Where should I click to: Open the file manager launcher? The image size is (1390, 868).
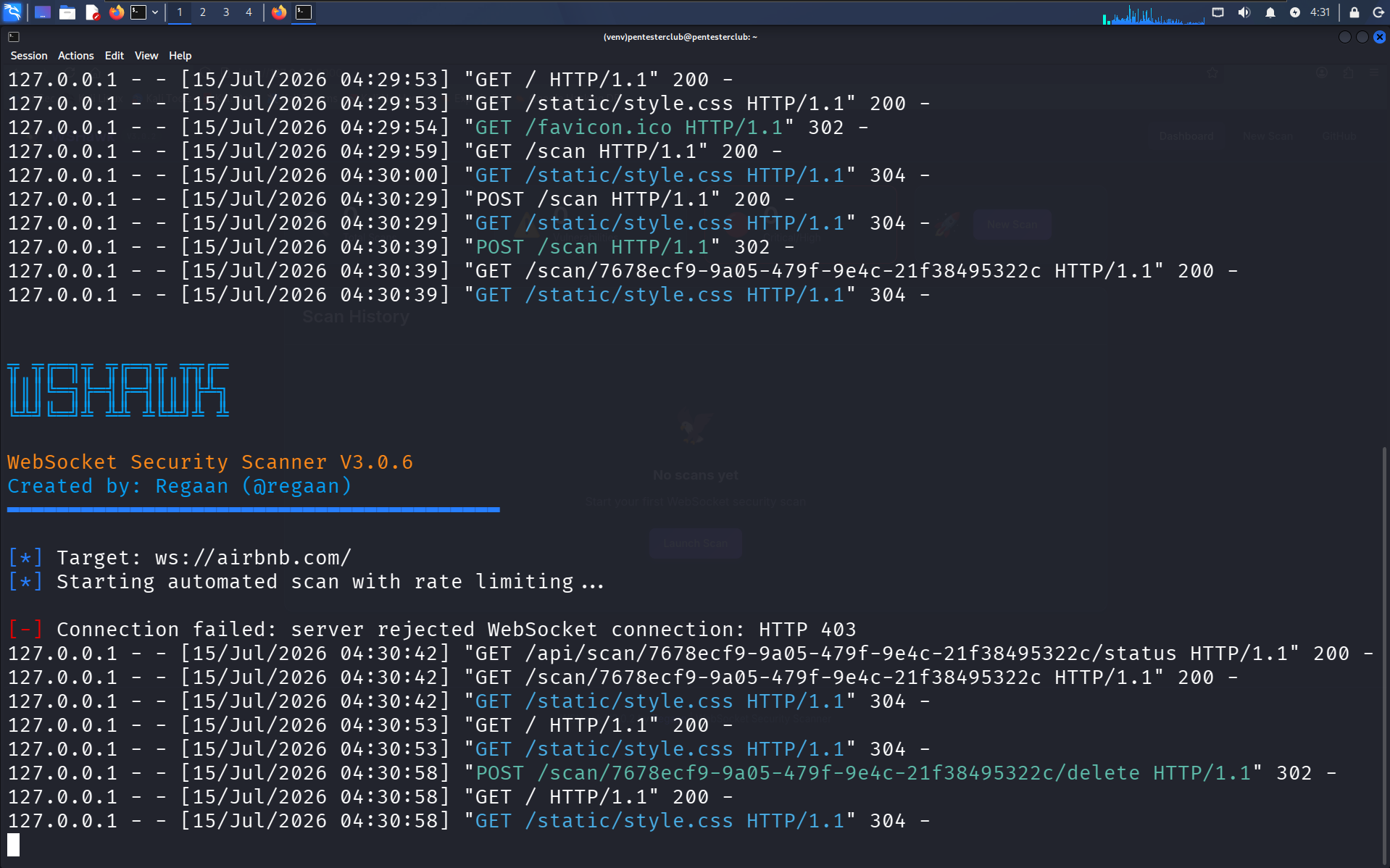pos(67,12)
